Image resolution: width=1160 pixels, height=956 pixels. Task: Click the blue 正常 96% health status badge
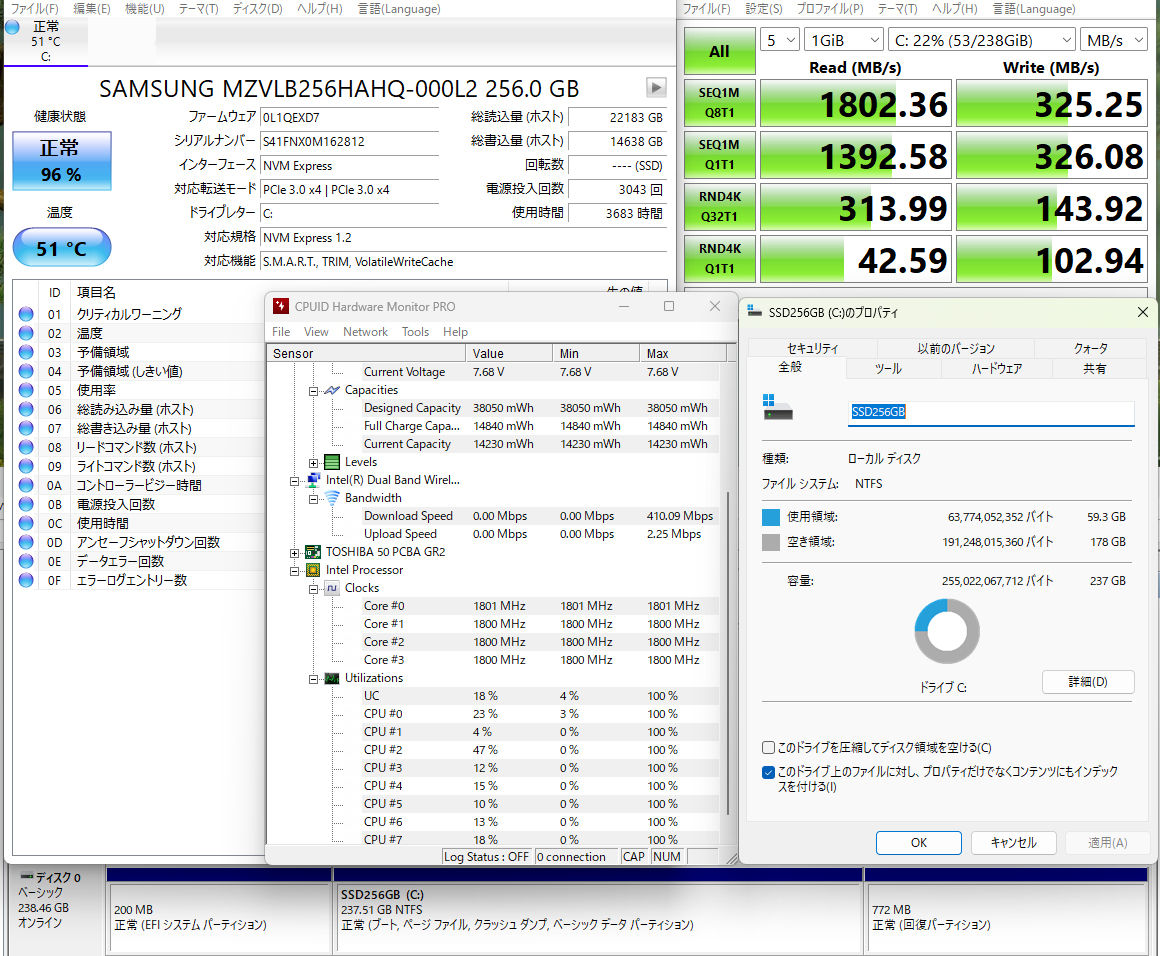click(61, 161)
